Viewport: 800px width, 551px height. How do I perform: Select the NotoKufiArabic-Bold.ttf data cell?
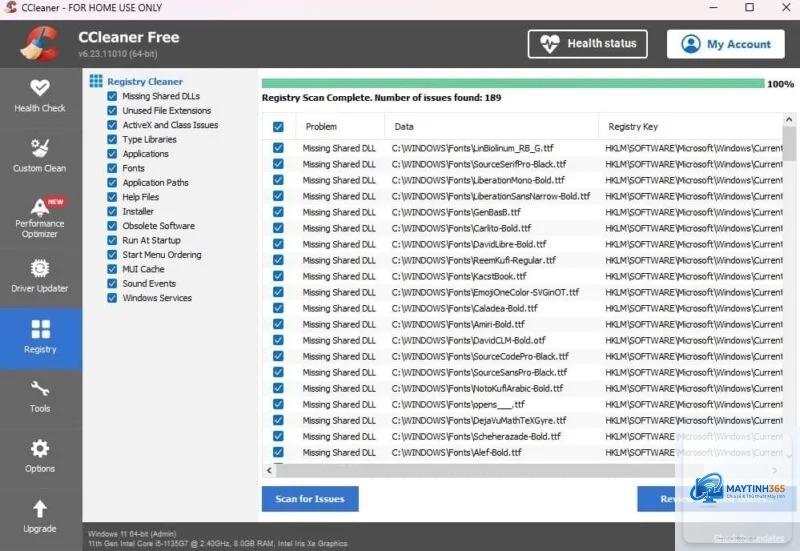[478, 388]
